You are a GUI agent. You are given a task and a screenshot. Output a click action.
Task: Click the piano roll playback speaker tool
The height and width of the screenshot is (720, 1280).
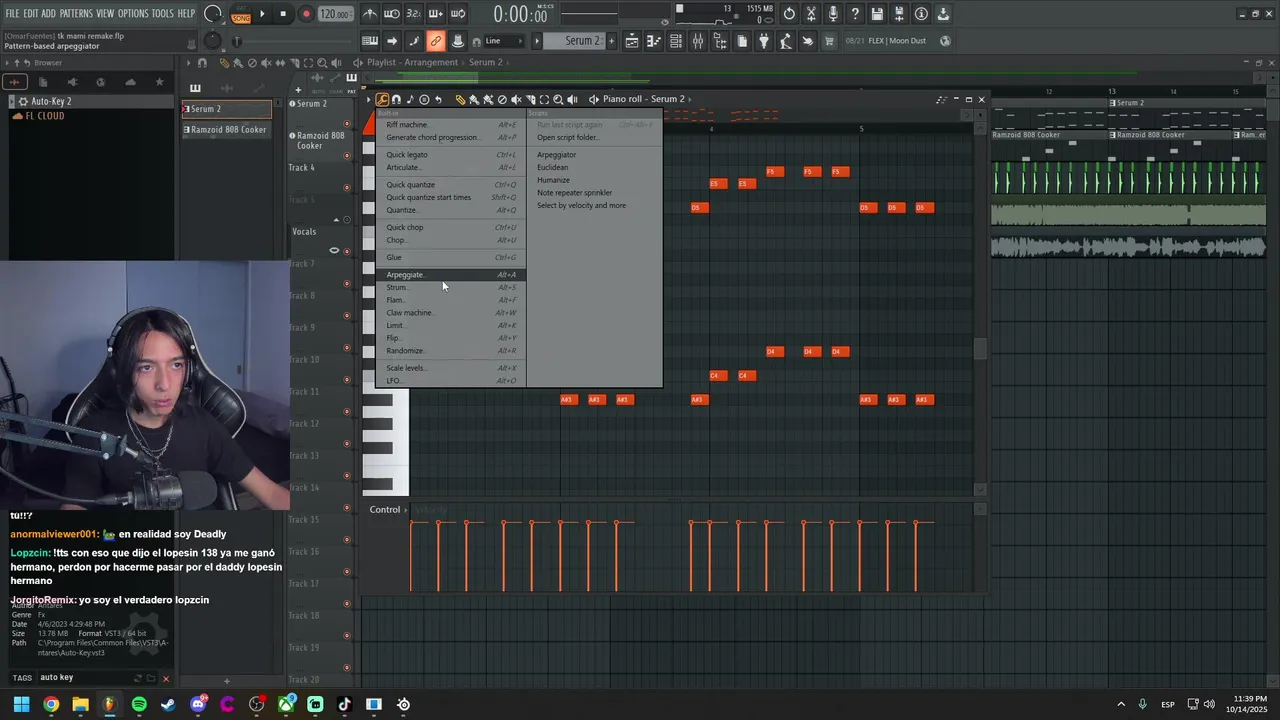tap(572, 99)
